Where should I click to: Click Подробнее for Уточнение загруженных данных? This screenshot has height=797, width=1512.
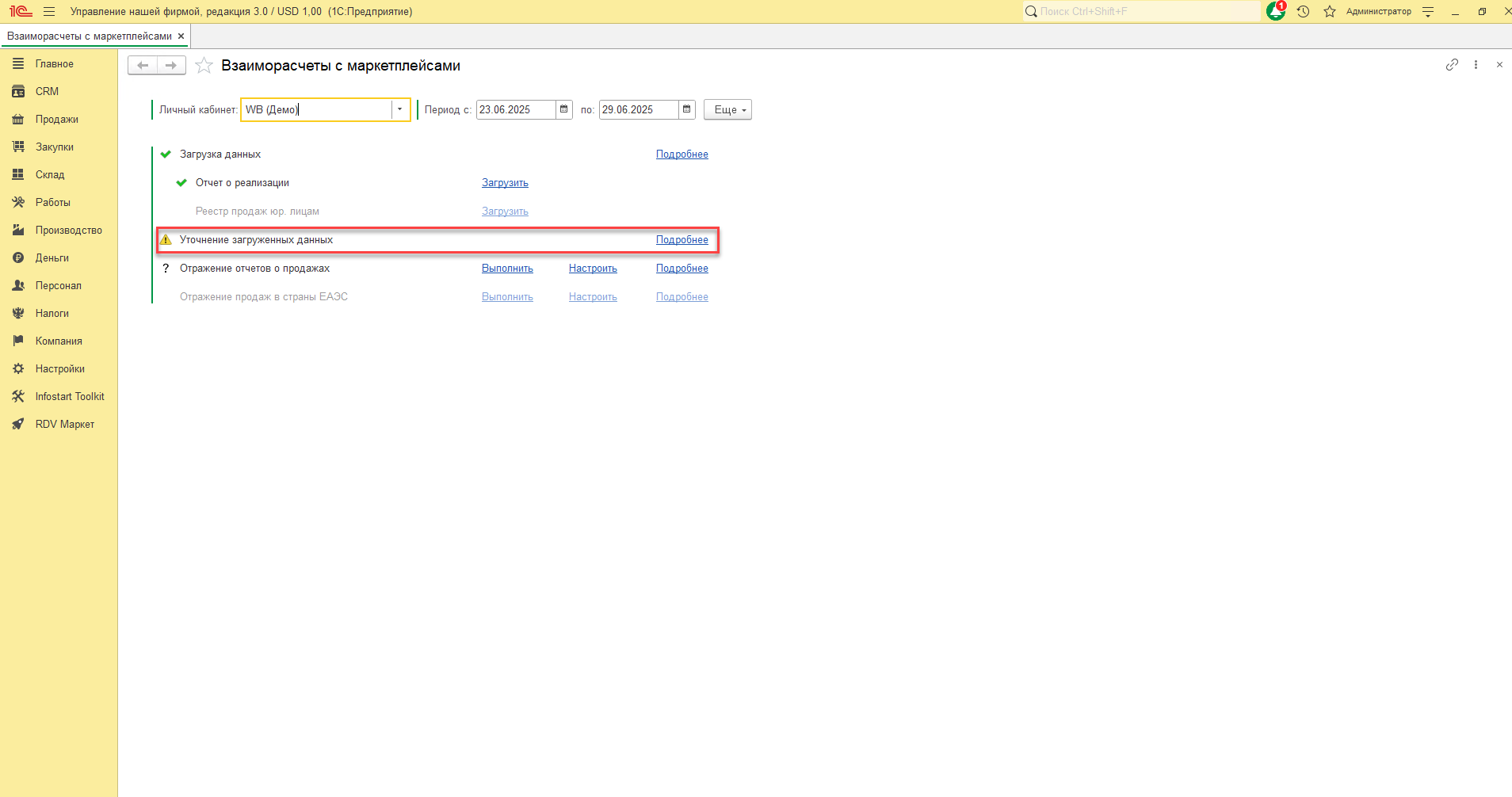682,240
